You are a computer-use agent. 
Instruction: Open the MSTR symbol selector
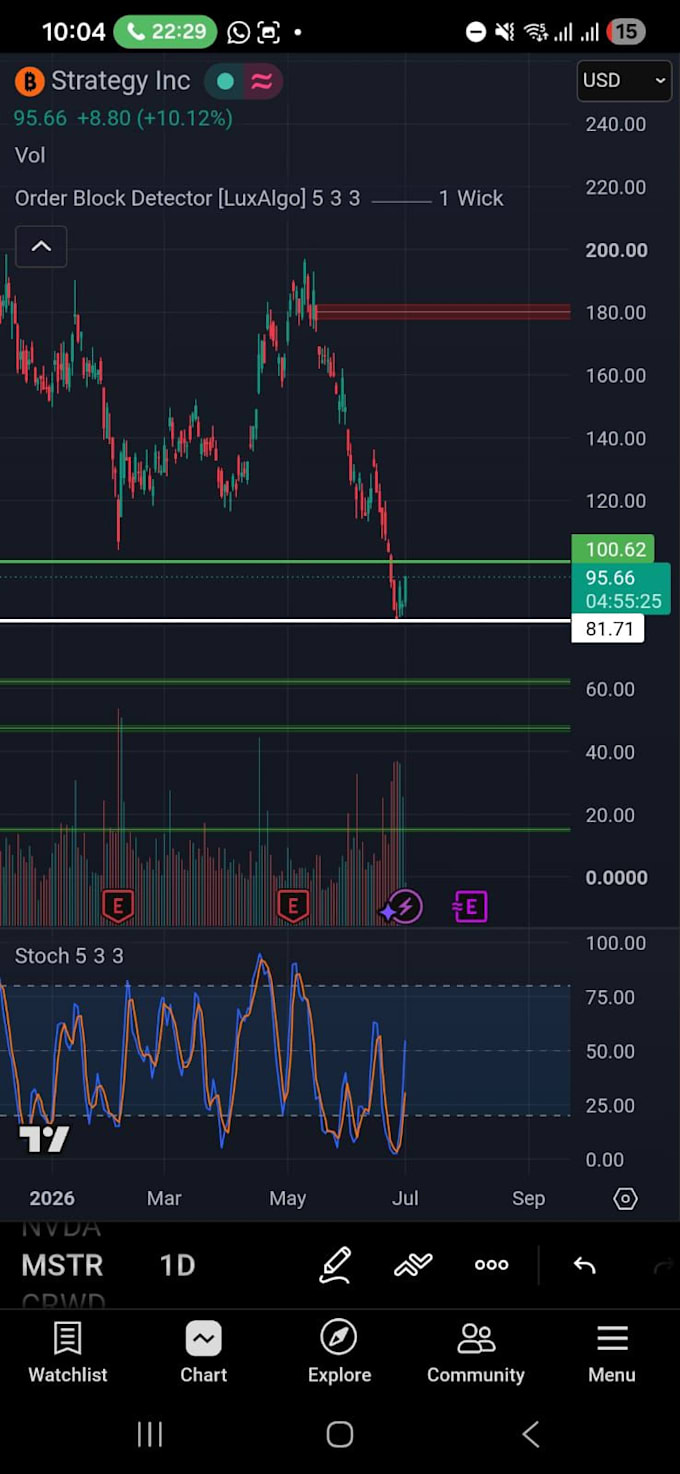coord(62,1265)
